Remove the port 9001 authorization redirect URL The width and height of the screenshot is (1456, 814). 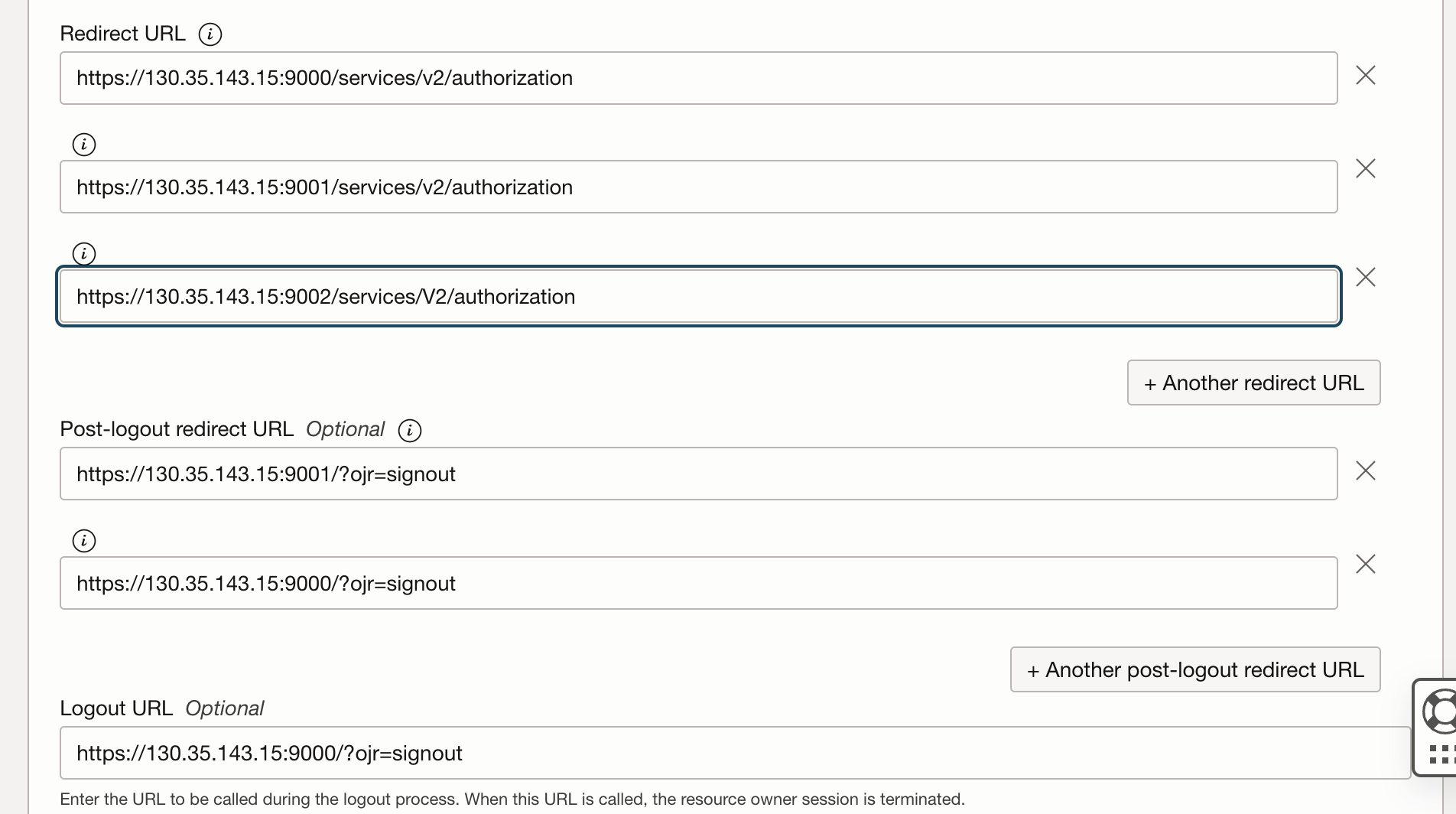pyautogui.click(x=1365, y=169)
